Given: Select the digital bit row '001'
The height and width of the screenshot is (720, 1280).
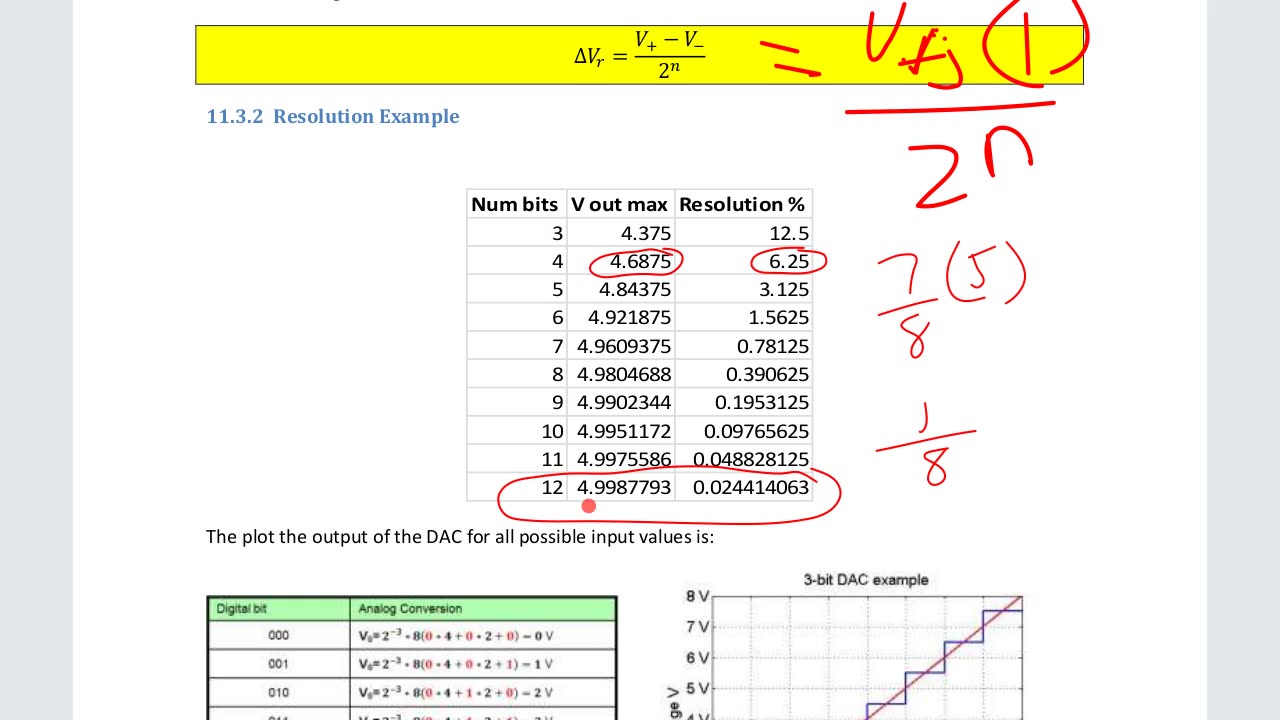Looking at the screenshot, I should (279, 663).
